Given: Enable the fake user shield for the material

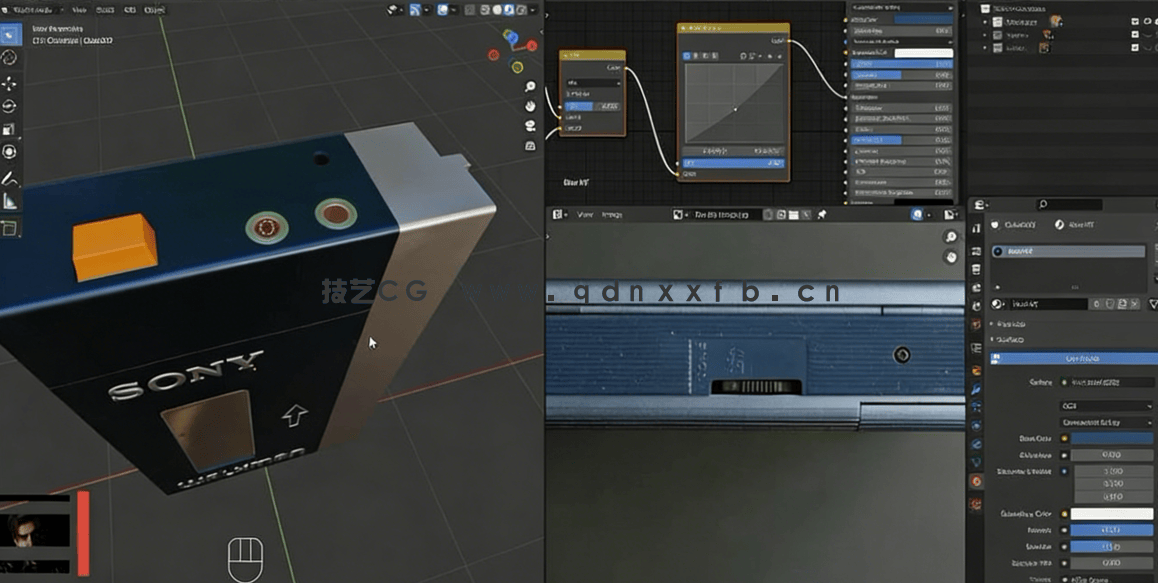Looking at the screenshot, I should (x=1109, y=303).
